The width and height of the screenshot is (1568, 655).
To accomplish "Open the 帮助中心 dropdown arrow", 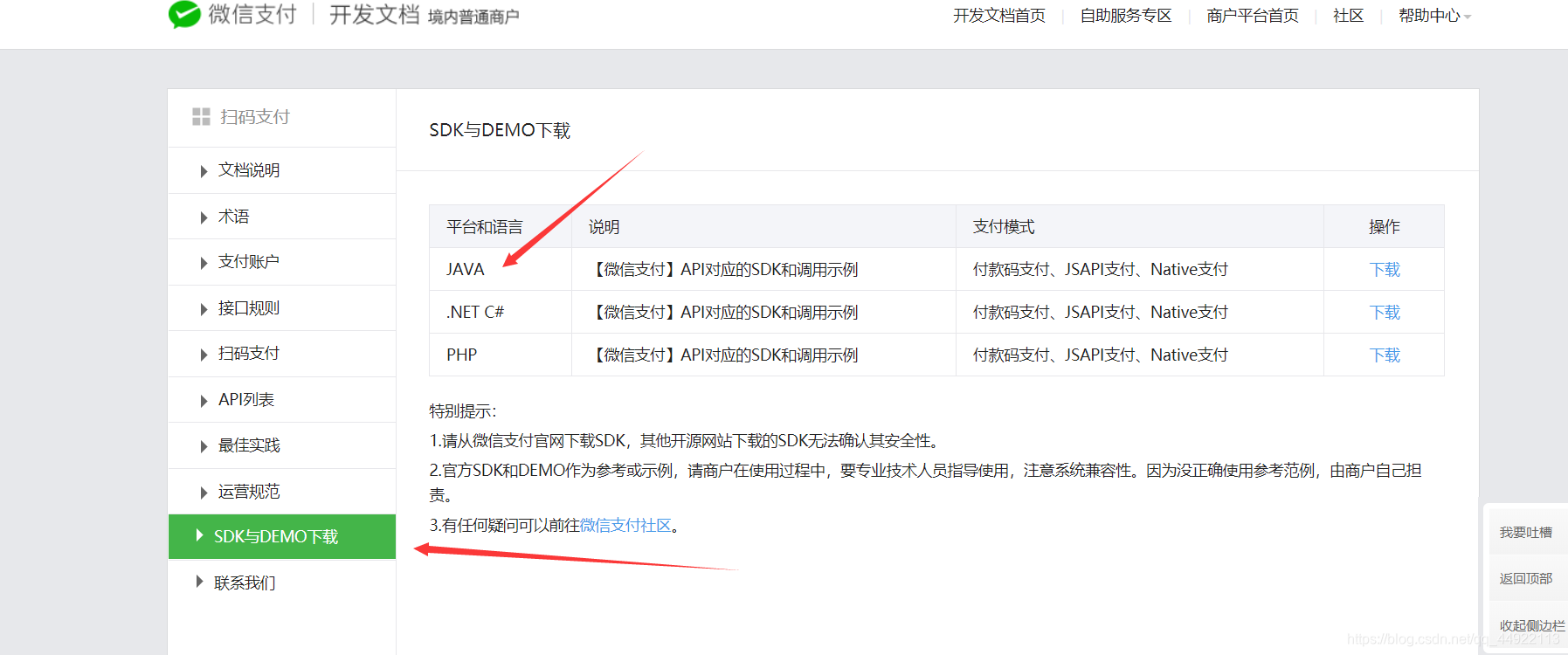I will pos(1468,17).
